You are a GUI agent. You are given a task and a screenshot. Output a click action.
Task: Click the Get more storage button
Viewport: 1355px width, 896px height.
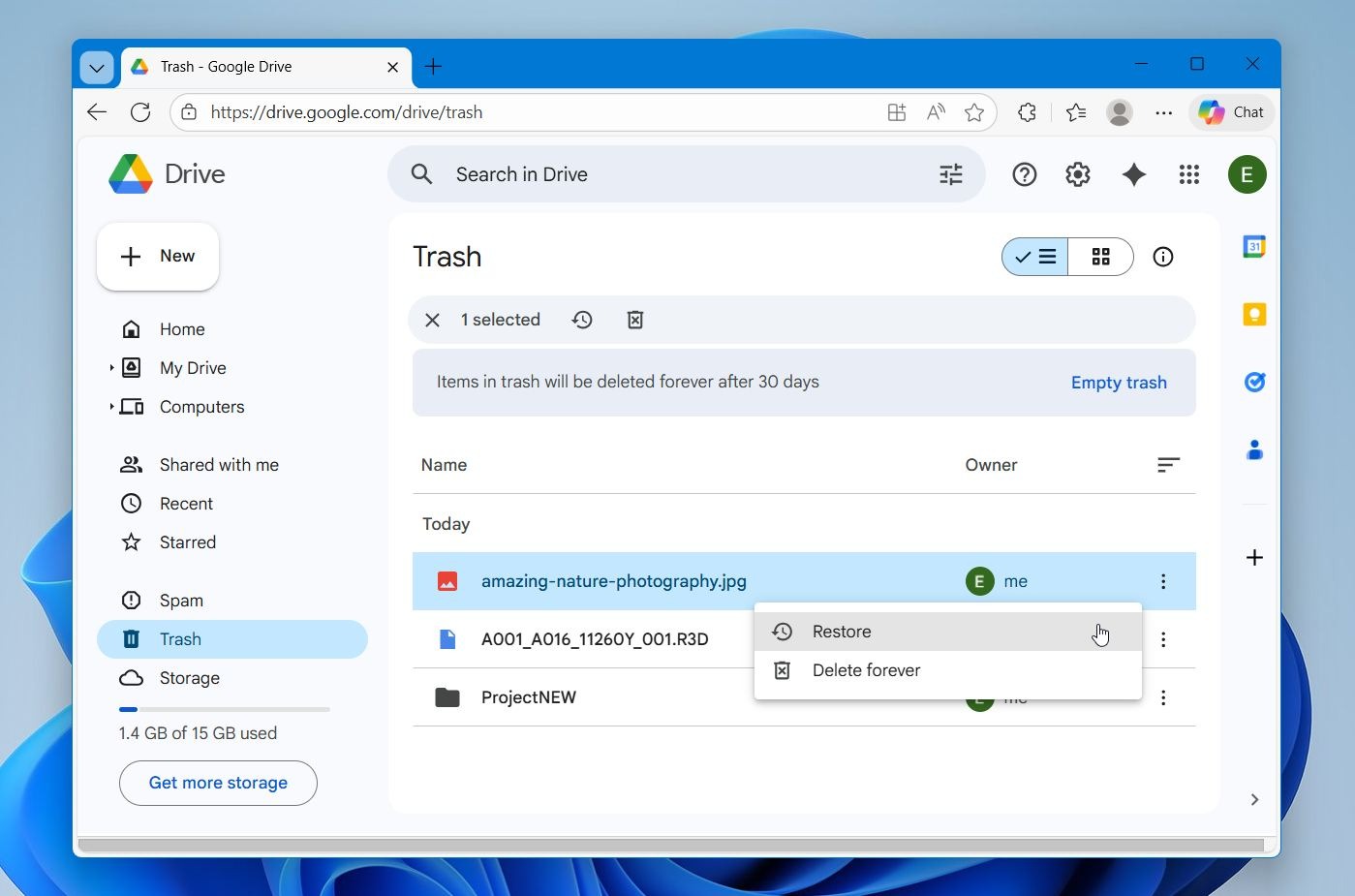point(218,783)
